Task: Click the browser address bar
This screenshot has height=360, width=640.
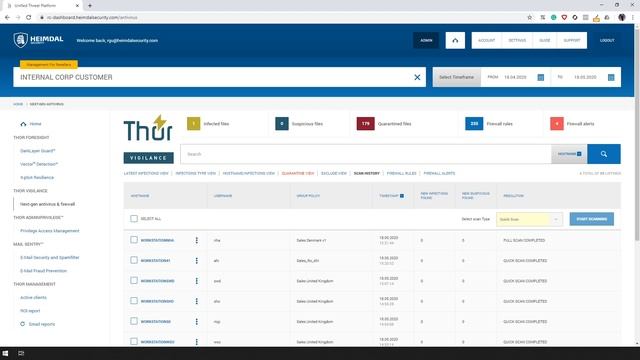Action: tap(282, 18)
